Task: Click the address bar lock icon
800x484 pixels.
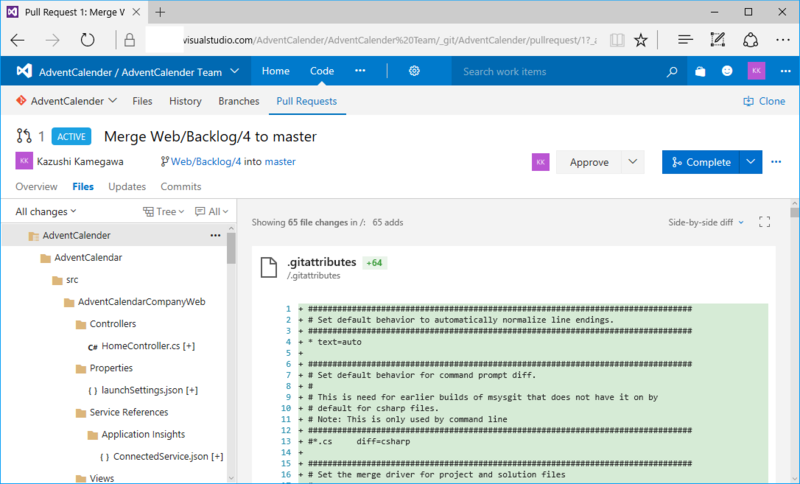Action: [130, 40]
